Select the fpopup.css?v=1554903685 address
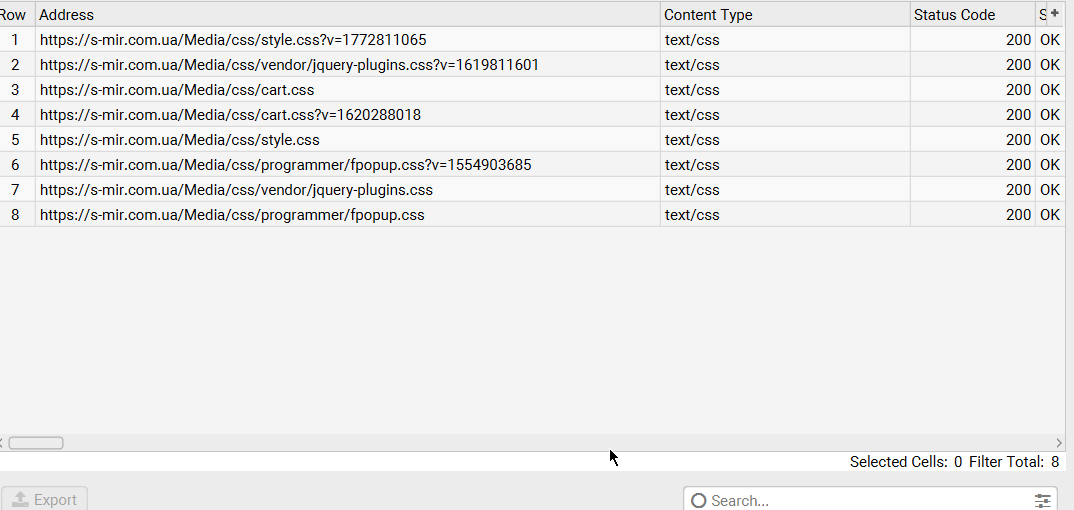The image size is (1074, 510). pos(285,165)
